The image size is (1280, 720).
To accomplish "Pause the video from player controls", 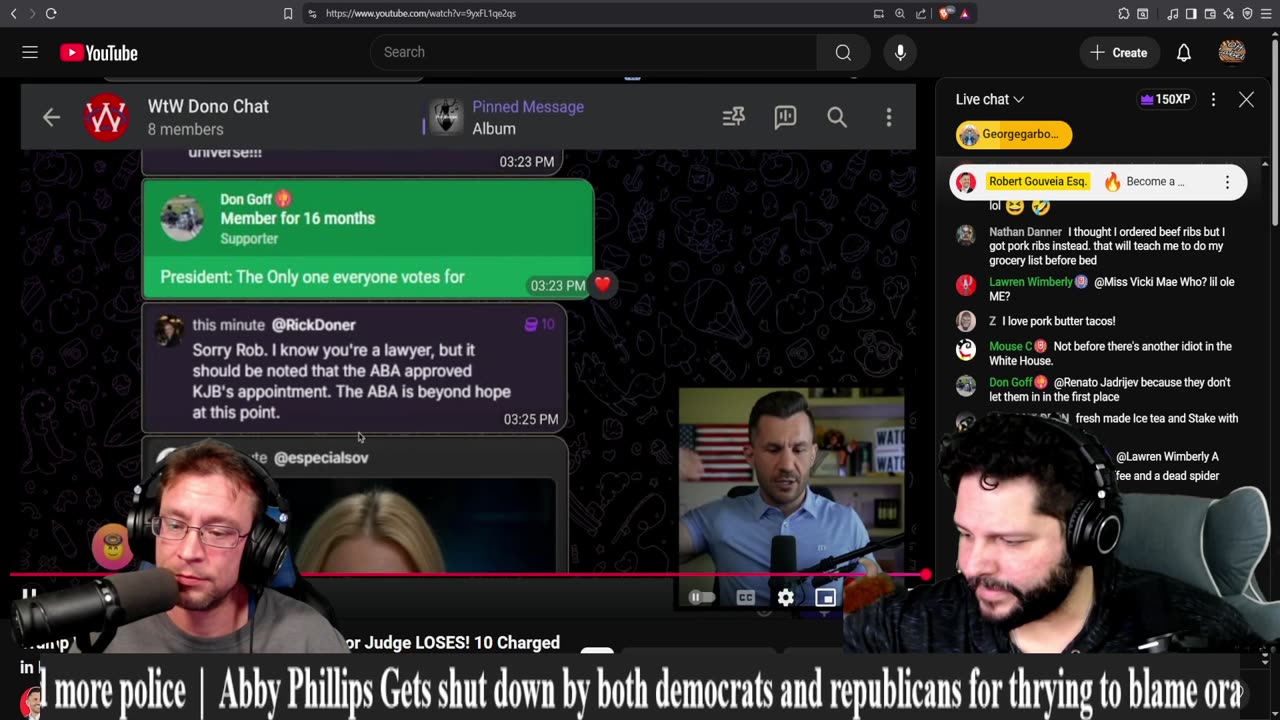I will (29, 597).
